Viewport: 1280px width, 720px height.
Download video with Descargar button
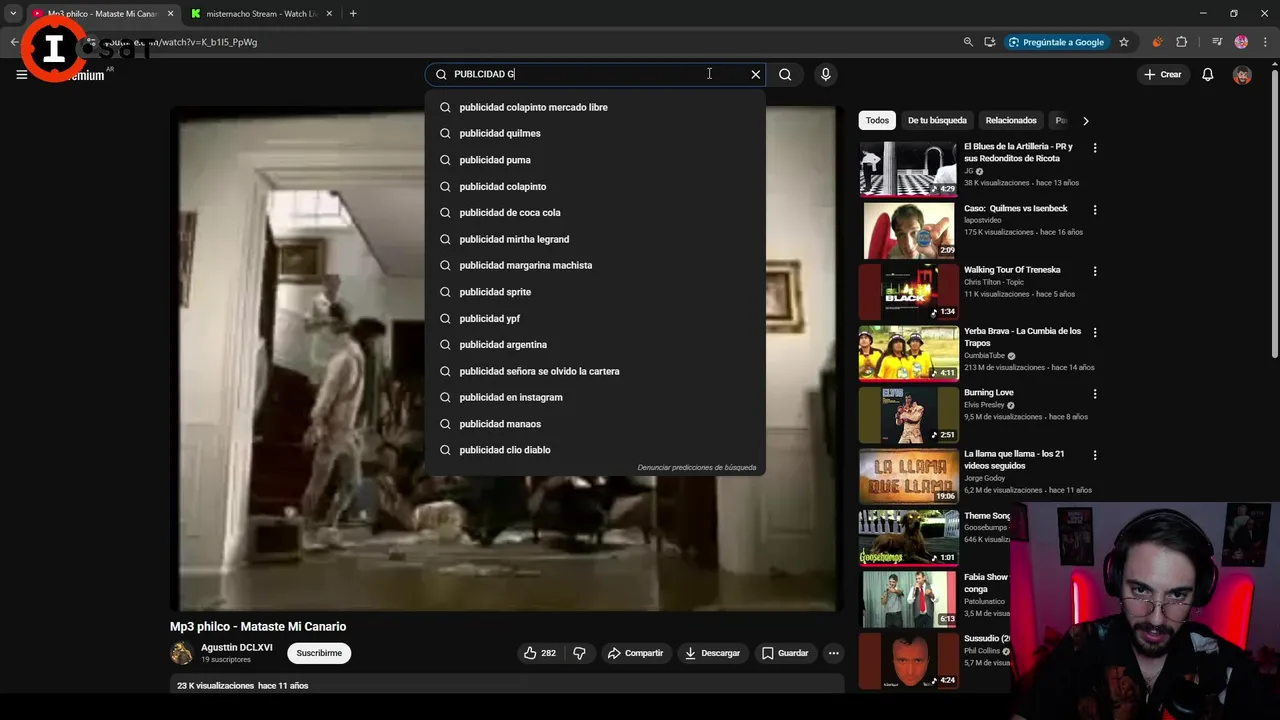[712, 653]
